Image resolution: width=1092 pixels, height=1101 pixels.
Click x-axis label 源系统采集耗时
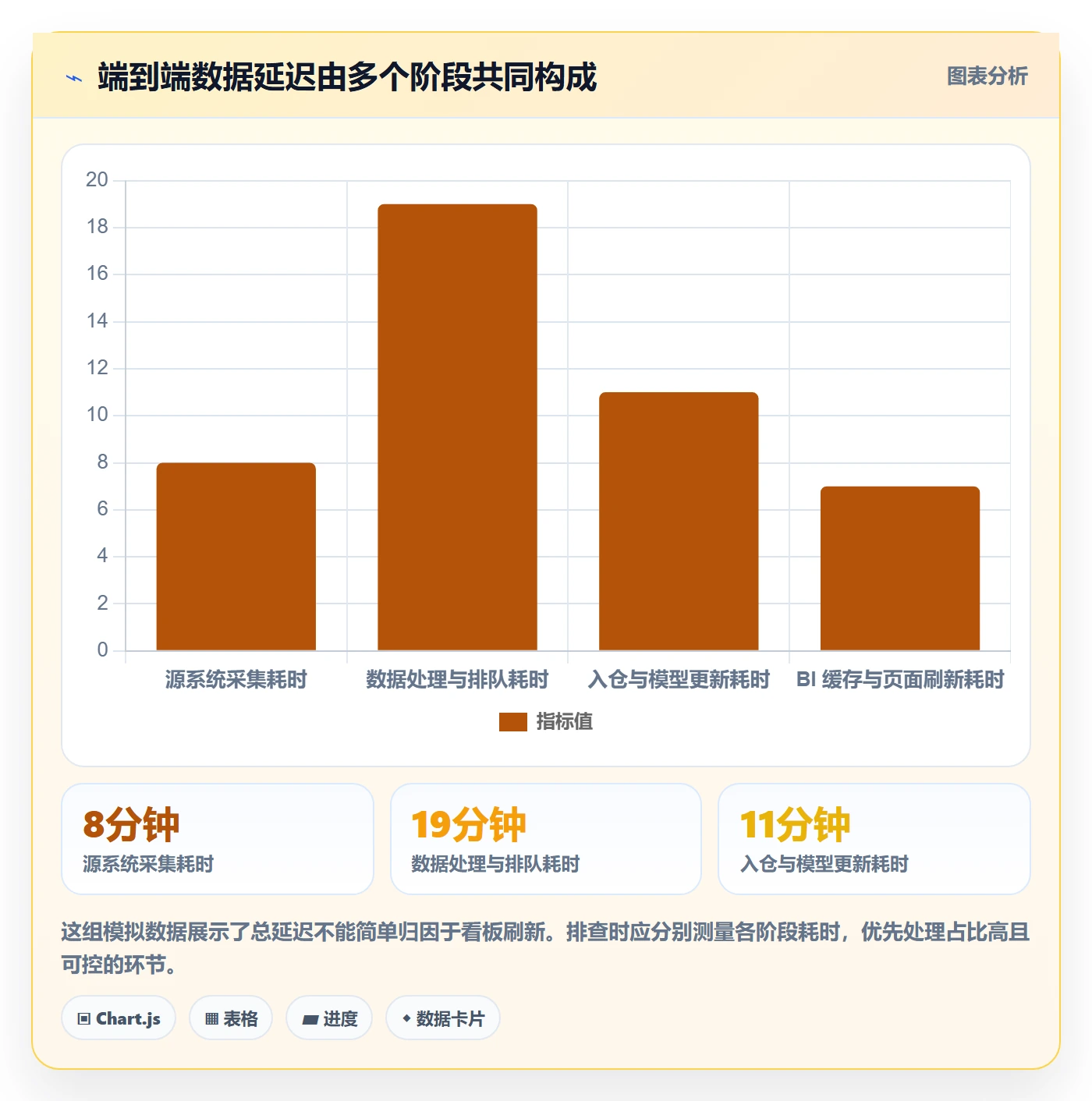tap(236, 680)
